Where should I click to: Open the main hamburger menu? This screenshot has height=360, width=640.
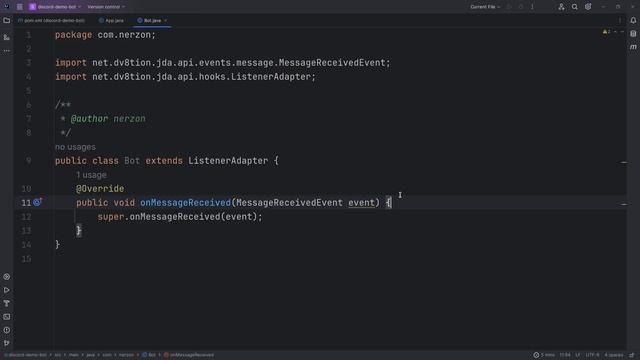pos(20,7)
